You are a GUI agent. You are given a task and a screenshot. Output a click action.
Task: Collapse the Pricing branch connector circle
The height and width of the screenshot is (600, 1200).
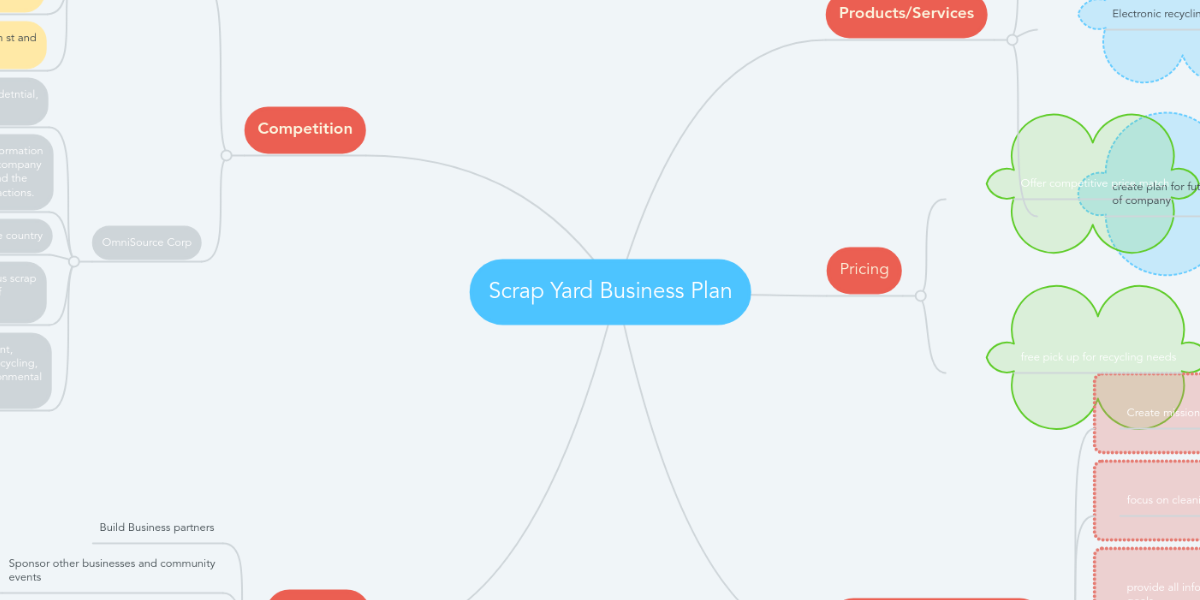(x=921, y=296)
